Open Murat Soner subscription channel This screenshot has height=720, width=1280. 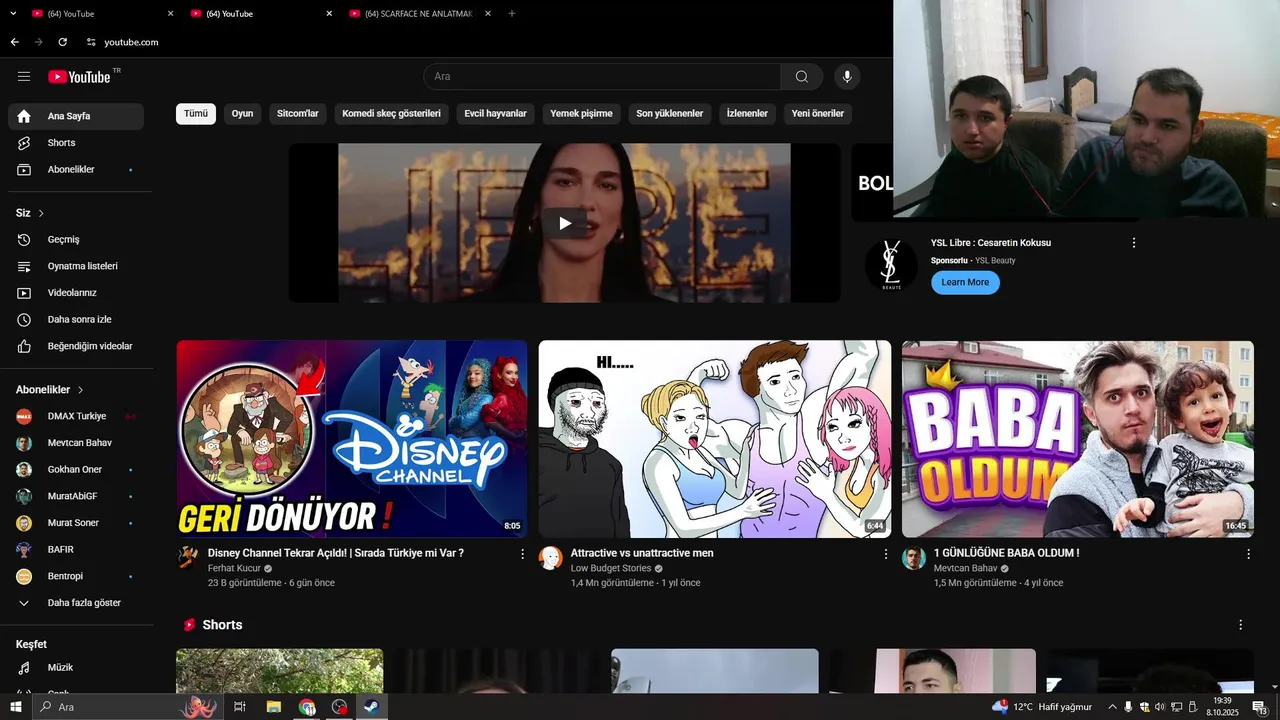click(x=76, y=523)
